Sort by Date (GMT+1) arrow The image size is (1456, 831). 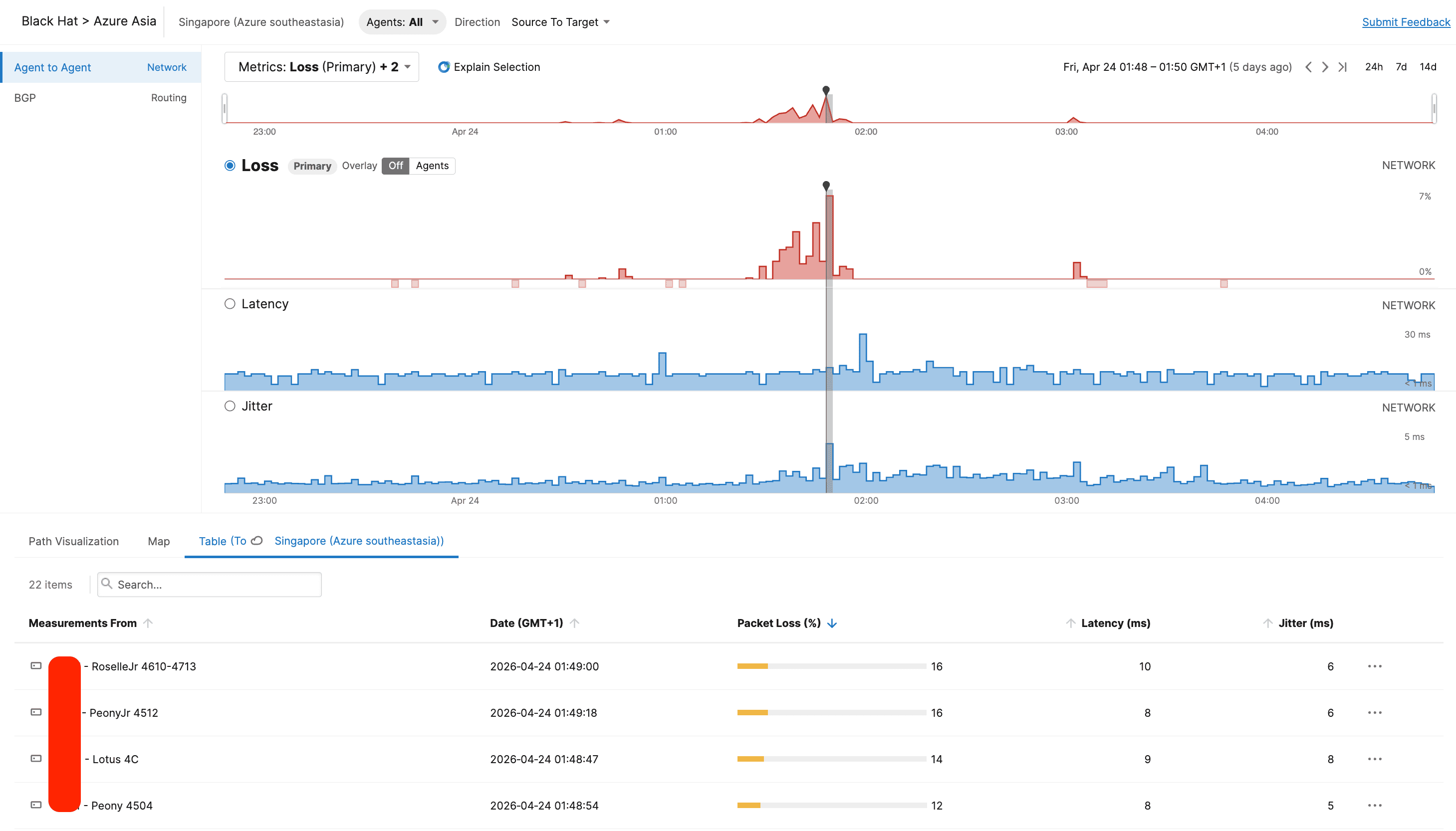(574, 623)
